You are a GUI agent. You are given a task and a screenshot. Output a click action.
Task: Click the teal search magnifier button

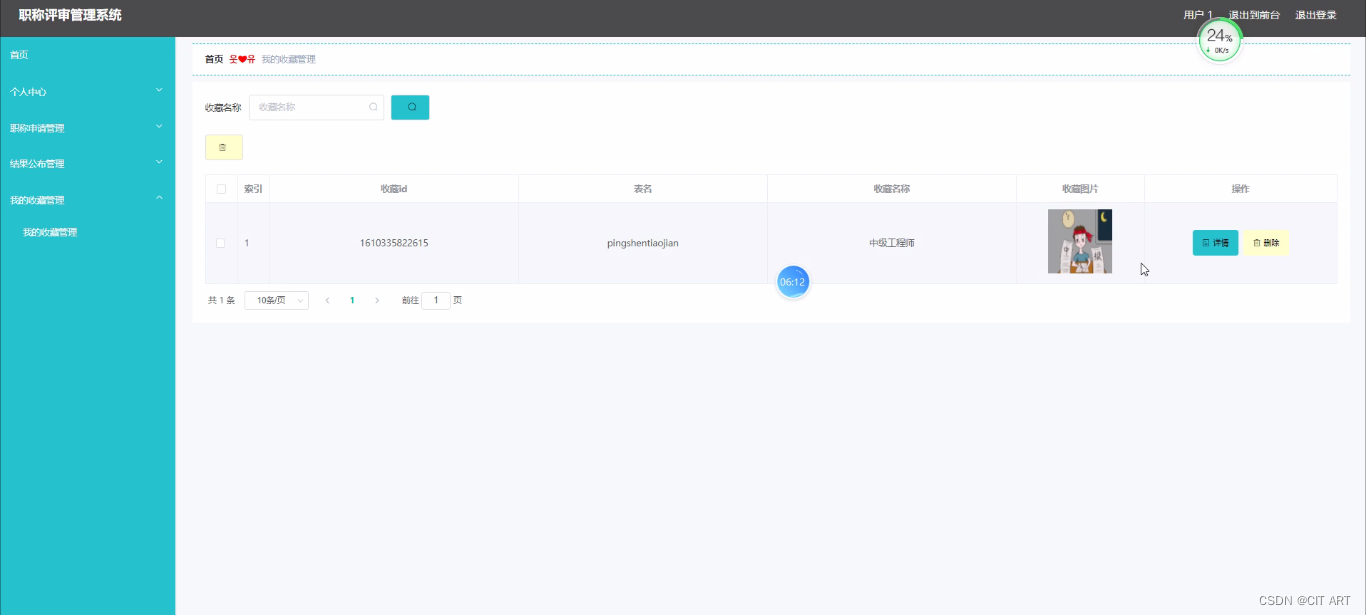coord(410,107)
